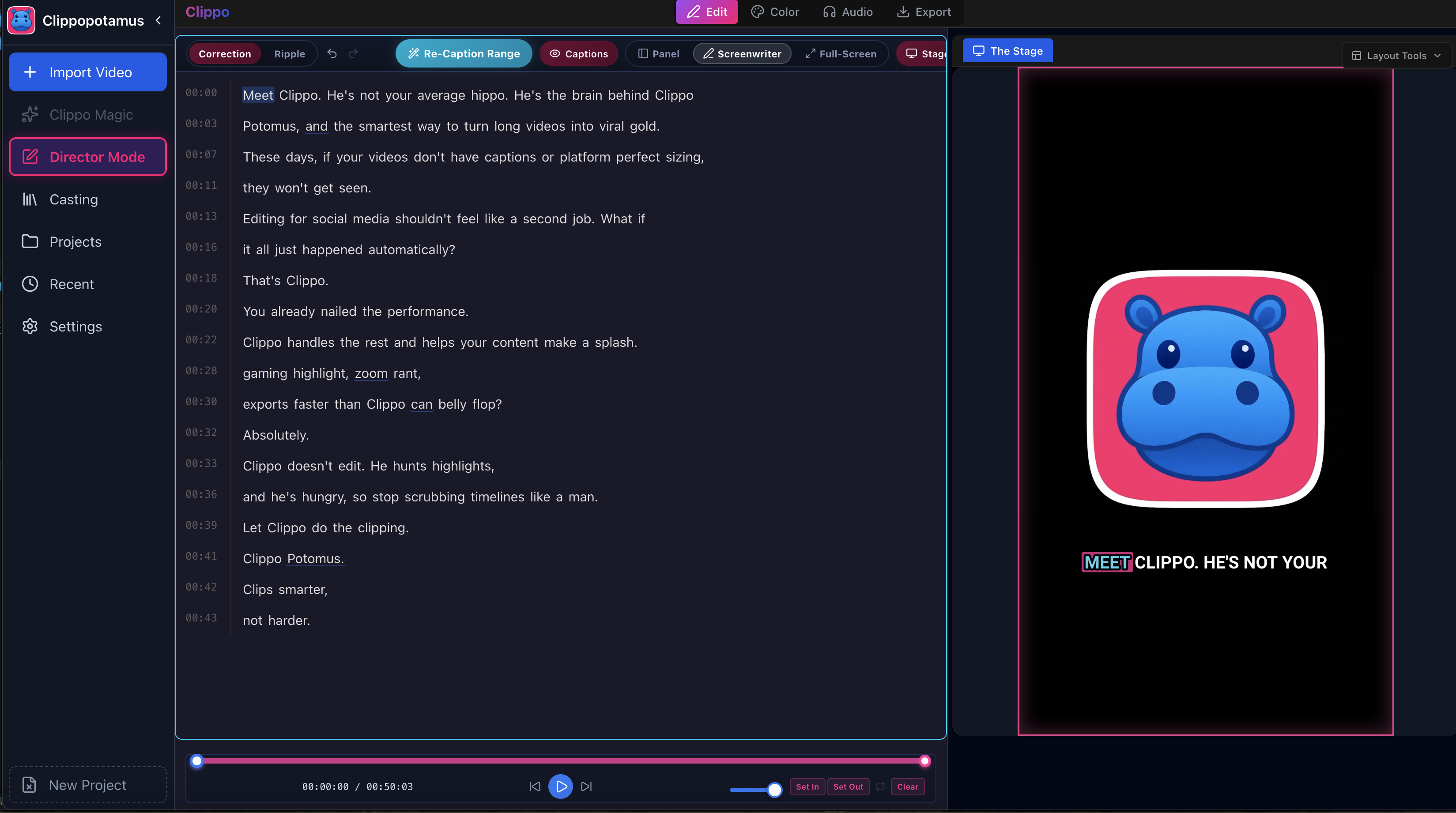Select Ripple editing mode
This screenshot has width=1456, height=813.
(290, 54)
